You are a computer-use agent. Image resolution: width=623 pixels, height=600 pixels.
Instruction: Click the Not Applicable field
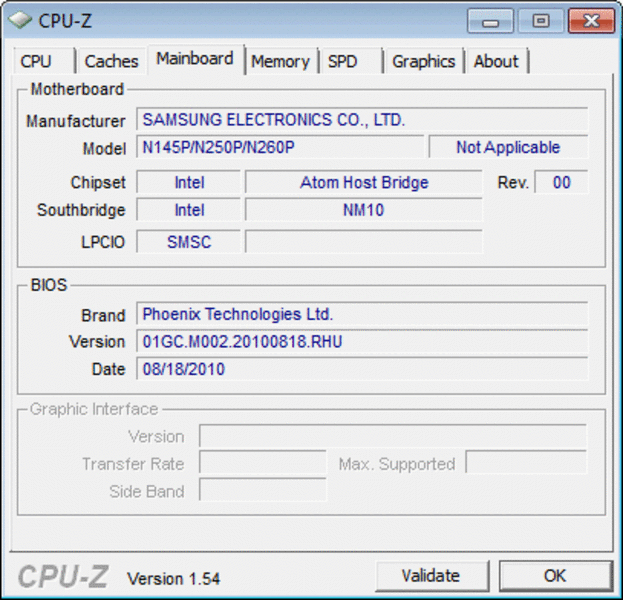pos(508,147)
